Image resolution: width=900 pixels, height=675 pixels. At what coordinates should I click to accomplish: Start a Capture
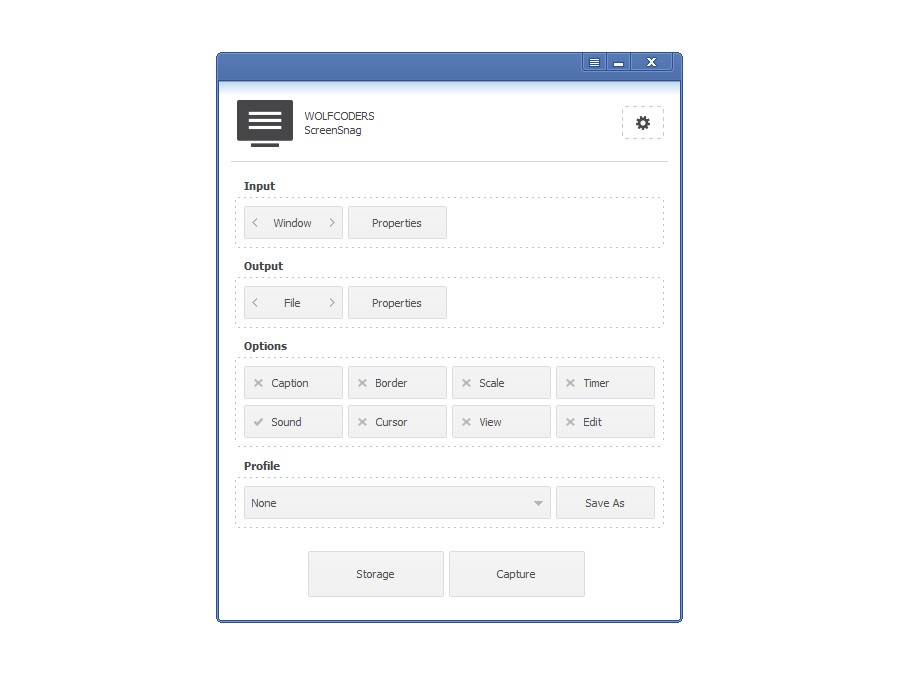coord(516,574)
